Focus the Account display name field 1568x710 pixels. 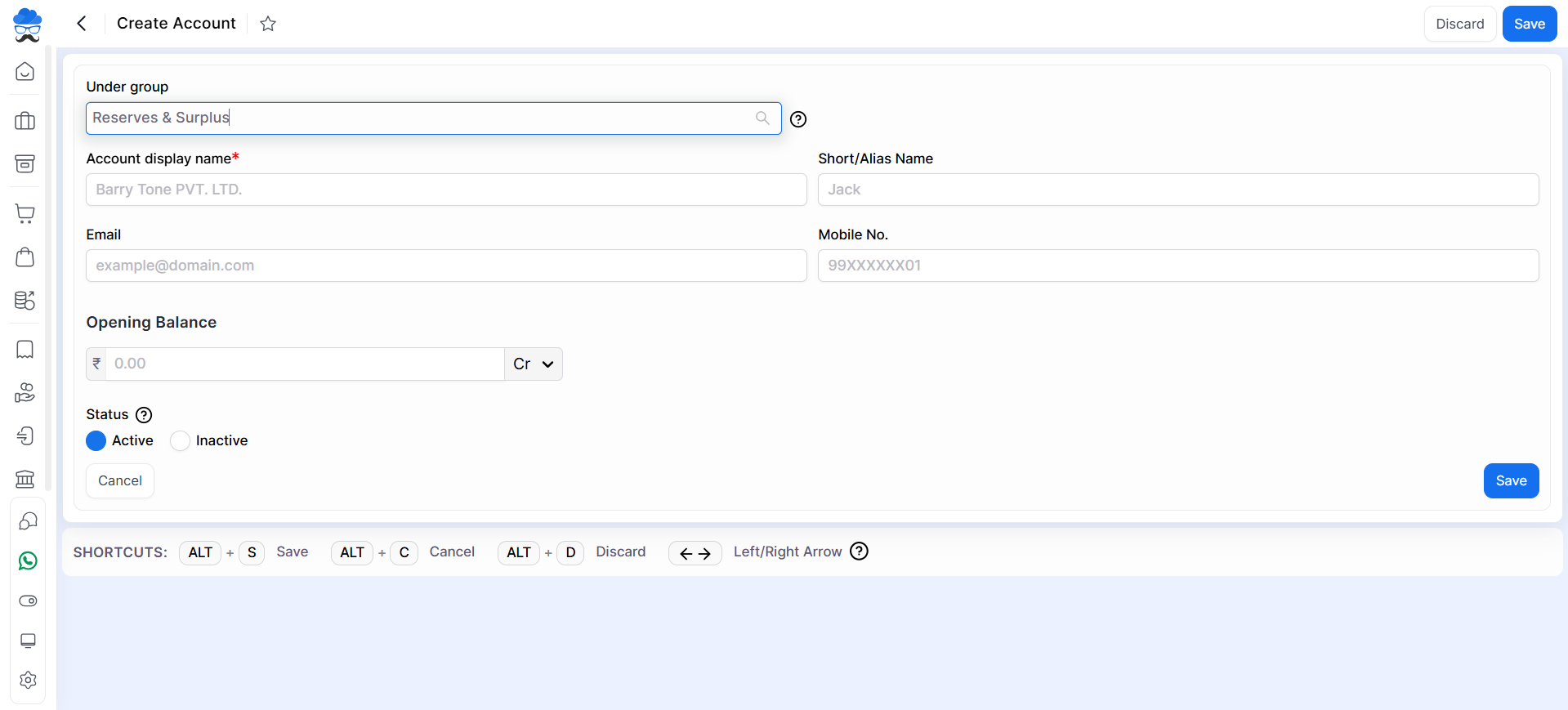click(446, 190)
